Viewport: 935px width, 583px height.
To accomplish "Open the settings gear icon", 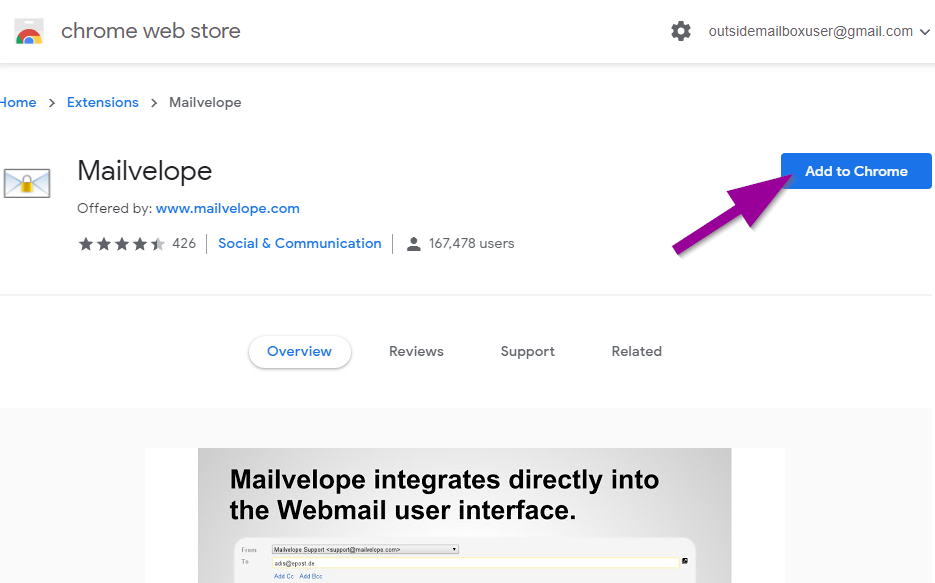I will pos(681,31).
